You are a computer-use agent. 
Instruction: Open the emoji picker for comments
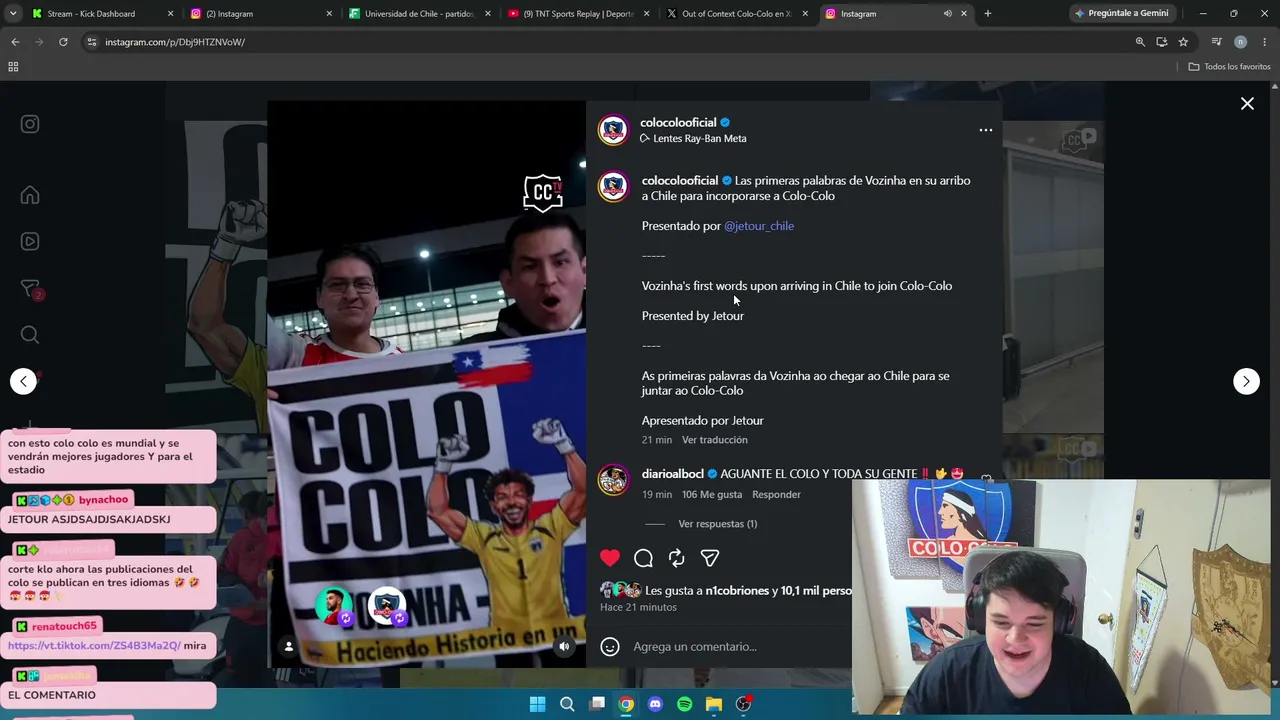[610, 647]
